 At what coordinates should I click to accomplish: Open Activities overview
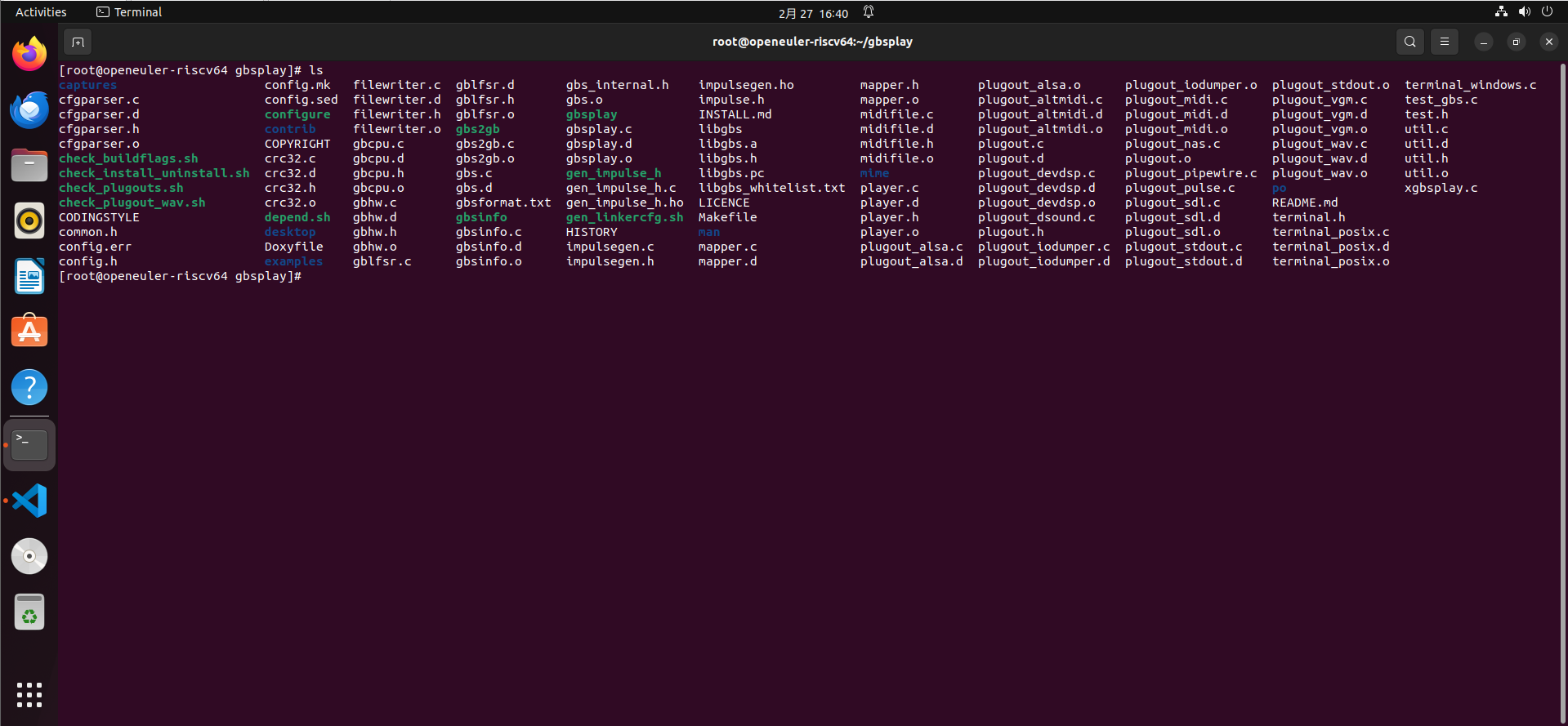(x=41, y=12)
